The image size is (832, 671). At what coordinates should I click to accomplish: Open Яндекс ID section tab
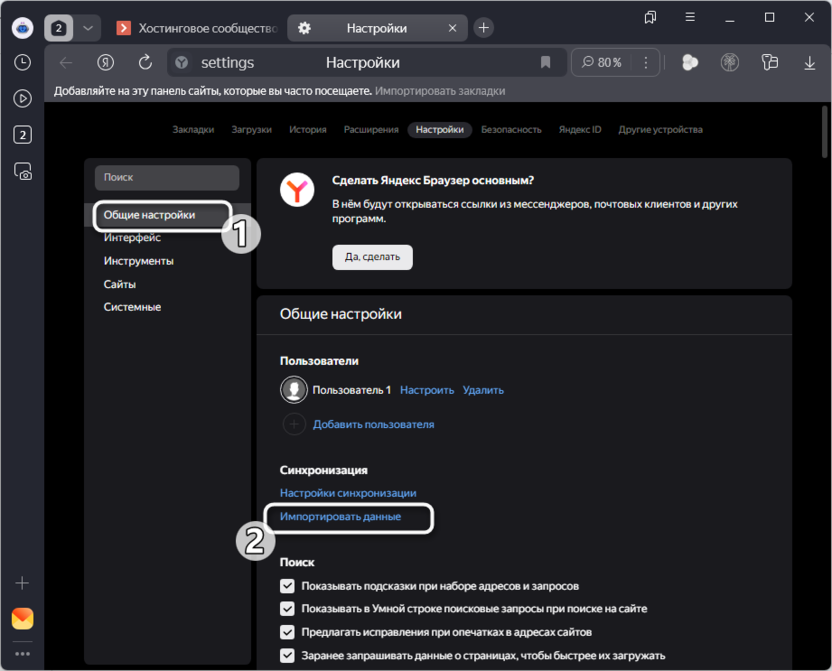580,129
